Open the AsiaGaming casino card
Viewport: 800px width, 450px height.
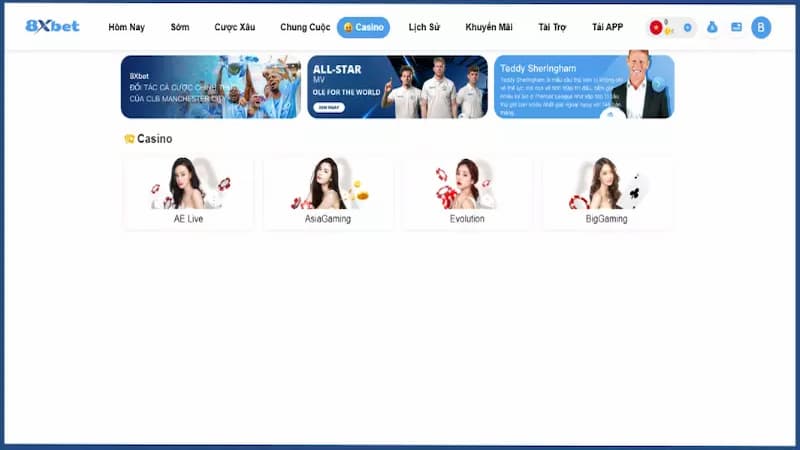click(x=328, y=192)
